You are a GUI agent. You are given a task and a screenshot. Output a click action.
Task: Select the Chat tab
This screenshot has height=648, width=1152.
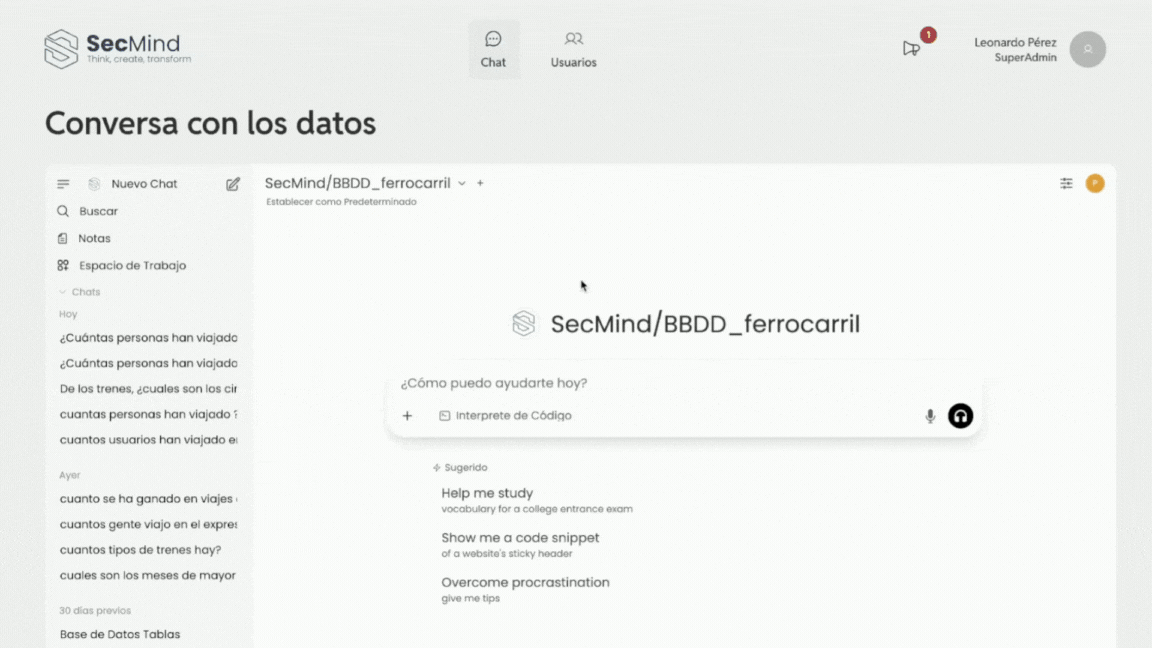tap(493, 49)
